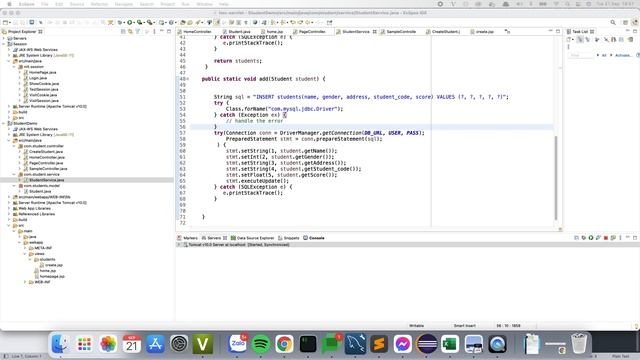Click the Debug server icon in Servers view
The height and width of the screenshot is (360, 640).
(584, 238)
